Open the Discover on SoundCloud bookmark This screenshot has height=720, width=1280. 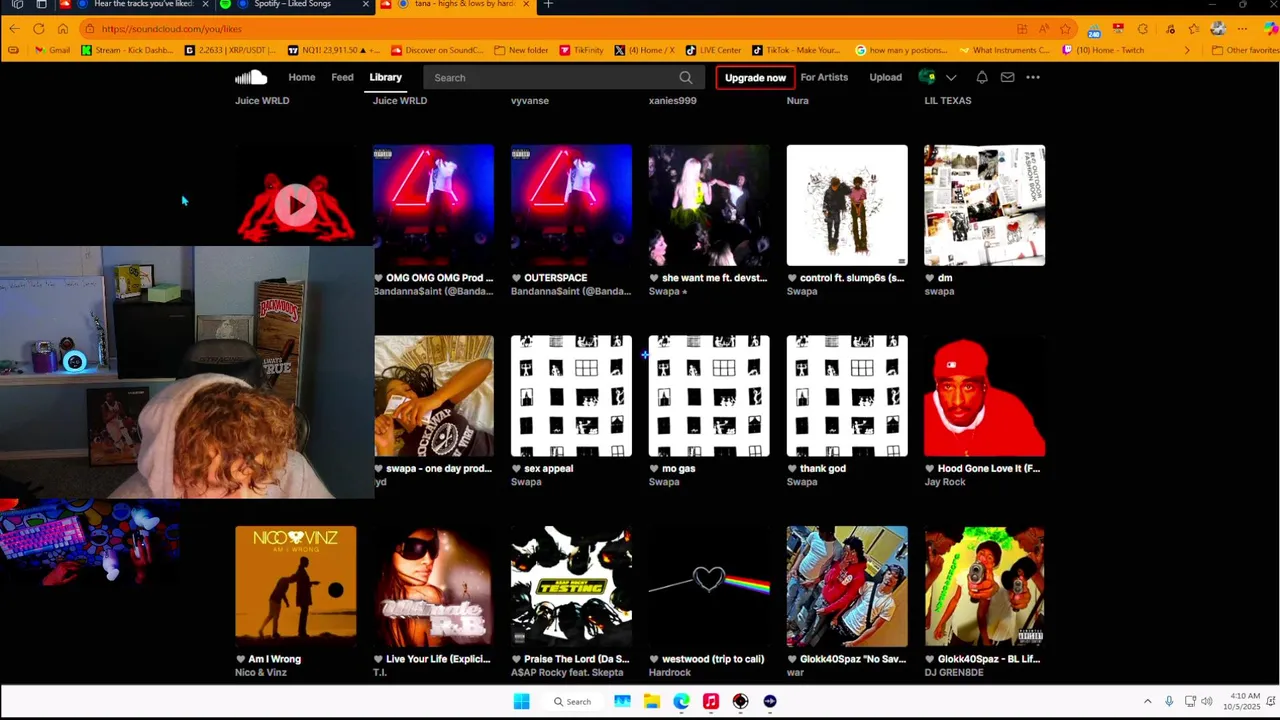tap(438, 50)
